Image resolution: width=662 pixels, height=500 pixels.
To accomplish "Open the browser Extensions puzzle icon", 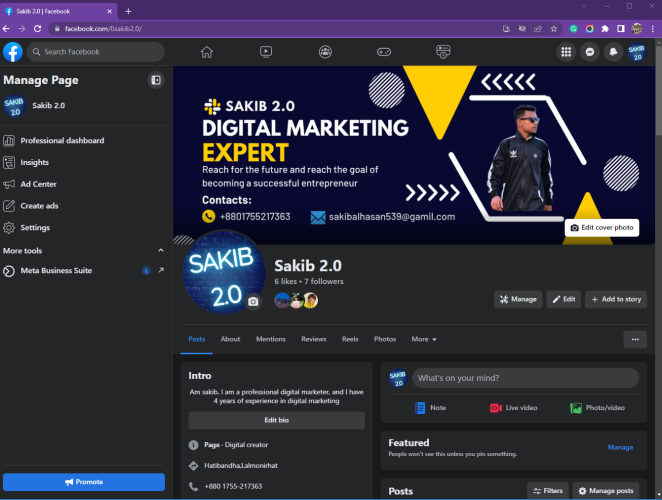I will [x=605, y=29].
